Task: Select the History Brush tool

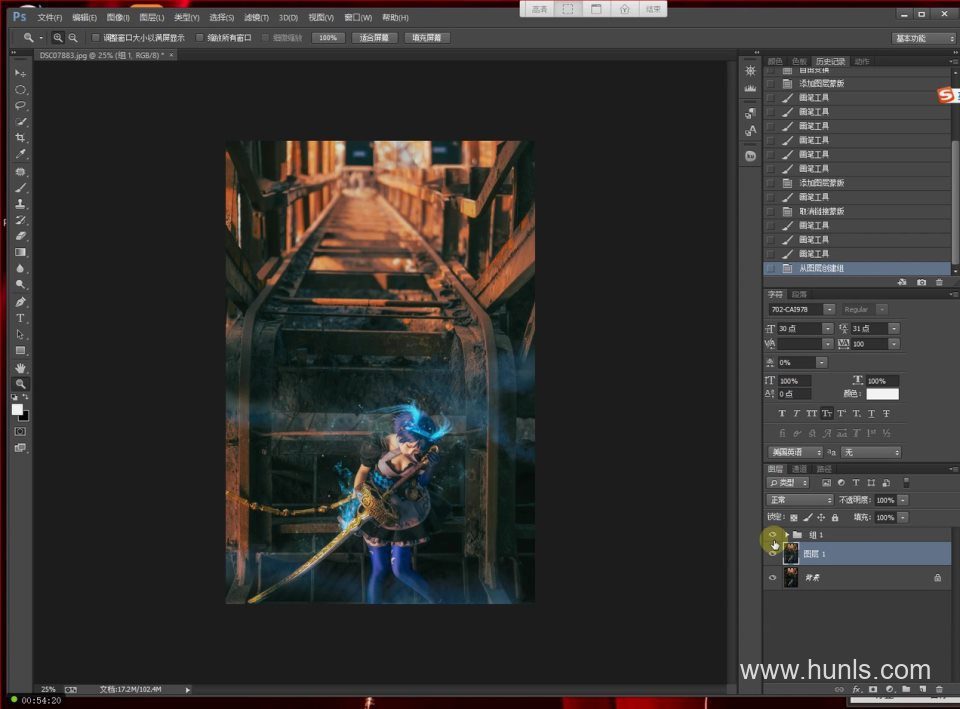Action: tap(20, 220)
